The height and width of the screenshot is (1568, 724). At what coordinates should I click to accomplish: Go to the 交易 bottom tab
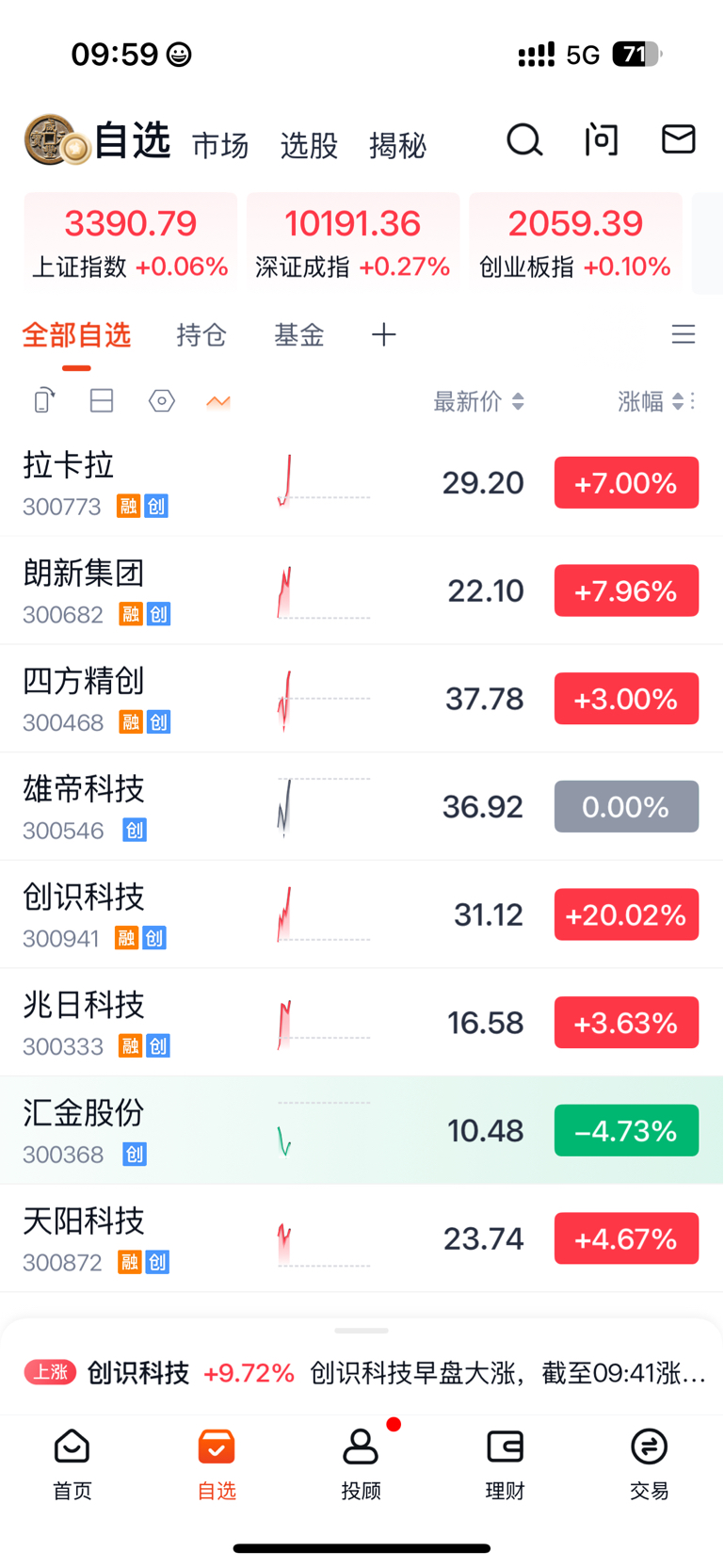[x=650, y=1464]
